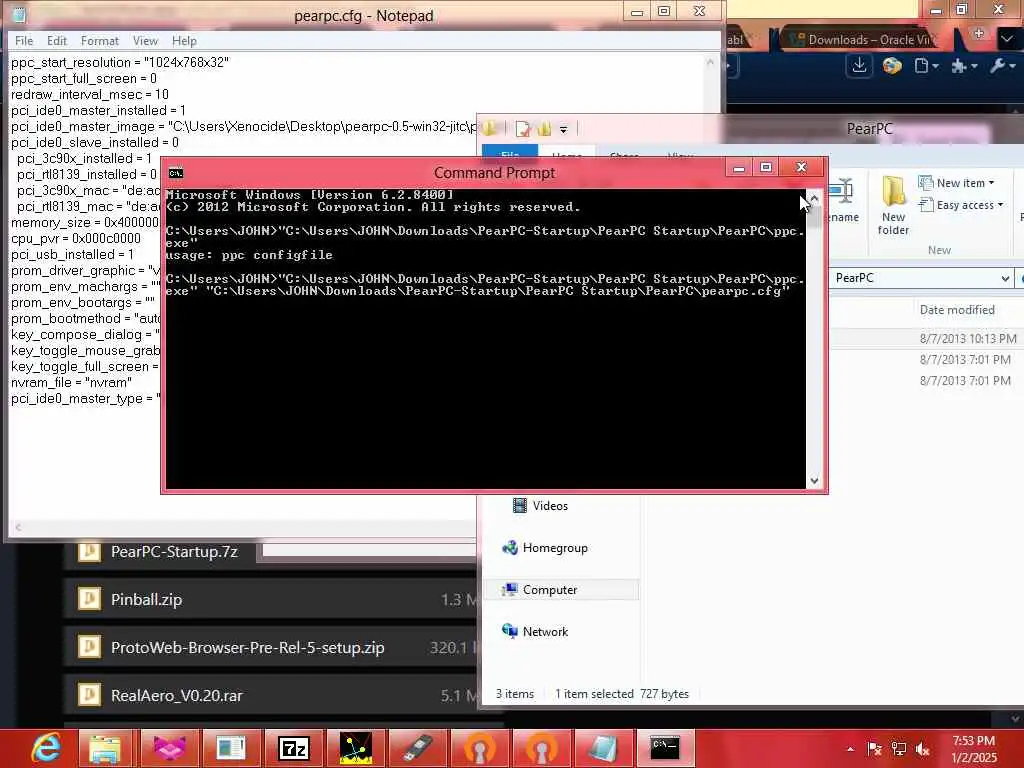Click ppc_start_resolution line in Notepad

(x=120, y=62)
